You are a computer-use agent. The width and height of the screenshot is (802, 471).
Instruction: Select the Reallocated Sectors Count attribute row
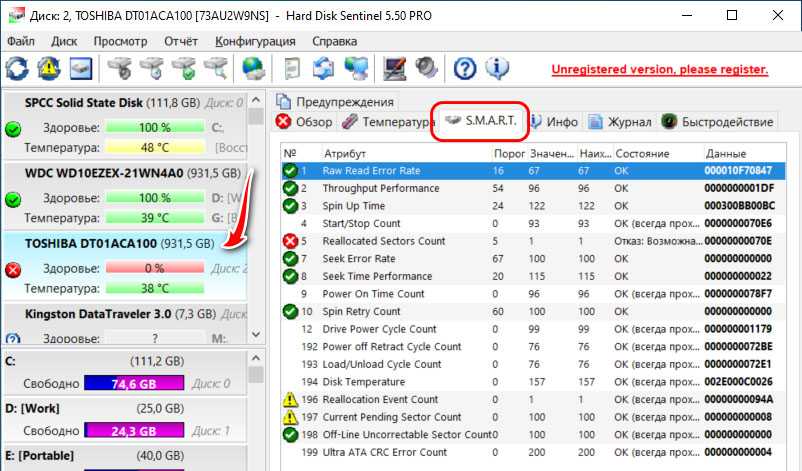[x=384, y=241]
